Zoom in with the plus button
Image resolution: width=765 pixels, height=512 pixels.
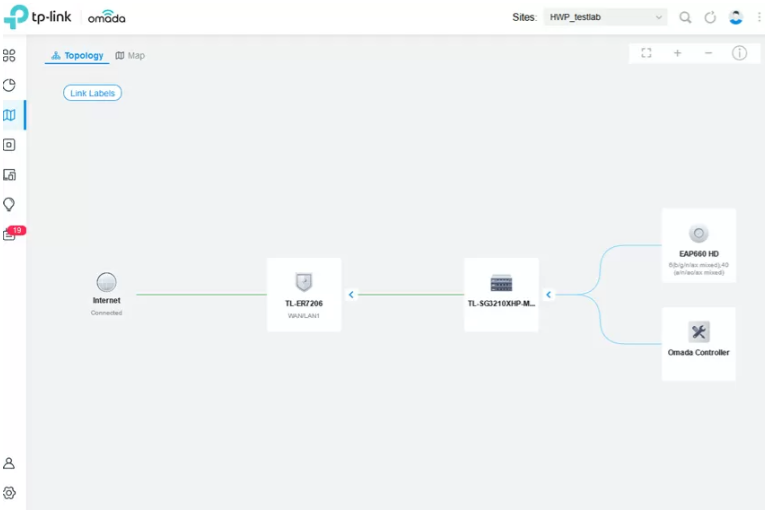point(677,53)
